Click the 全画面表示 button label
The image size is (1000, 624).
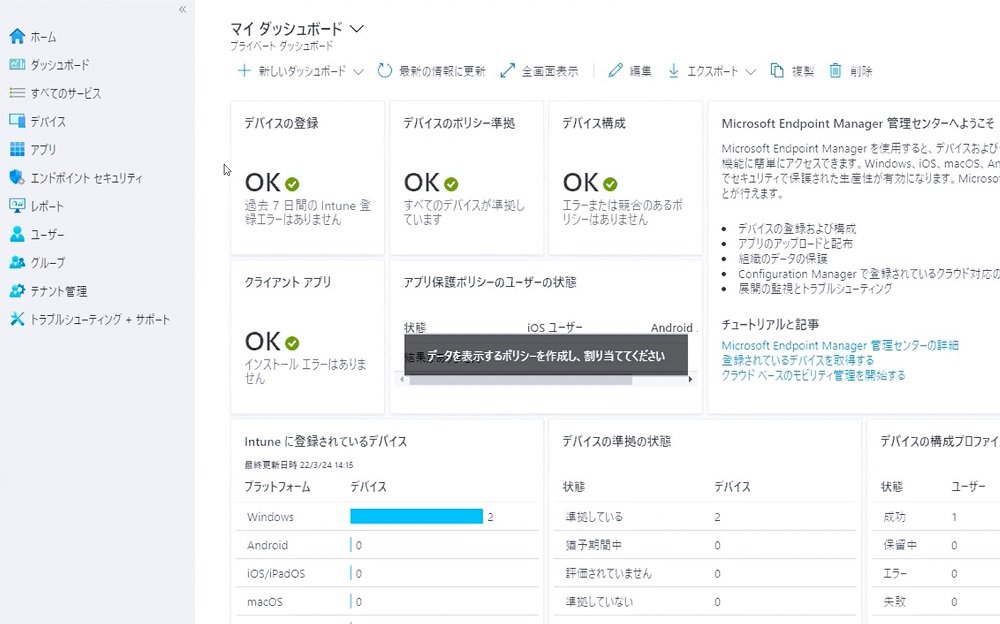[x=550, y=71]
